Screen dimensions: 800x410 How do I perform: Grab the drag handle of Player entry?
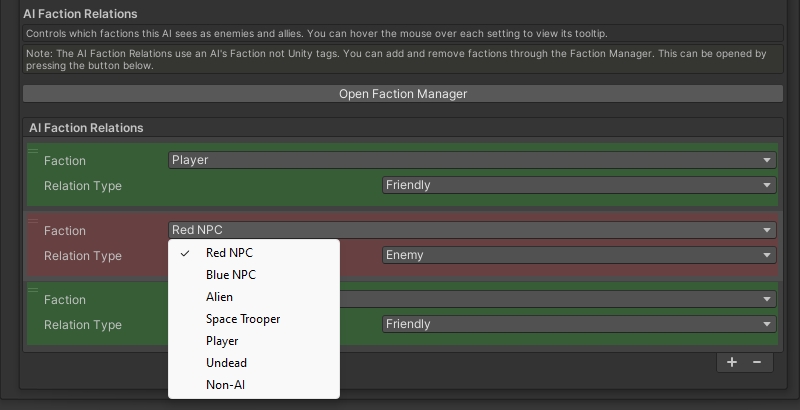[33, 151]
